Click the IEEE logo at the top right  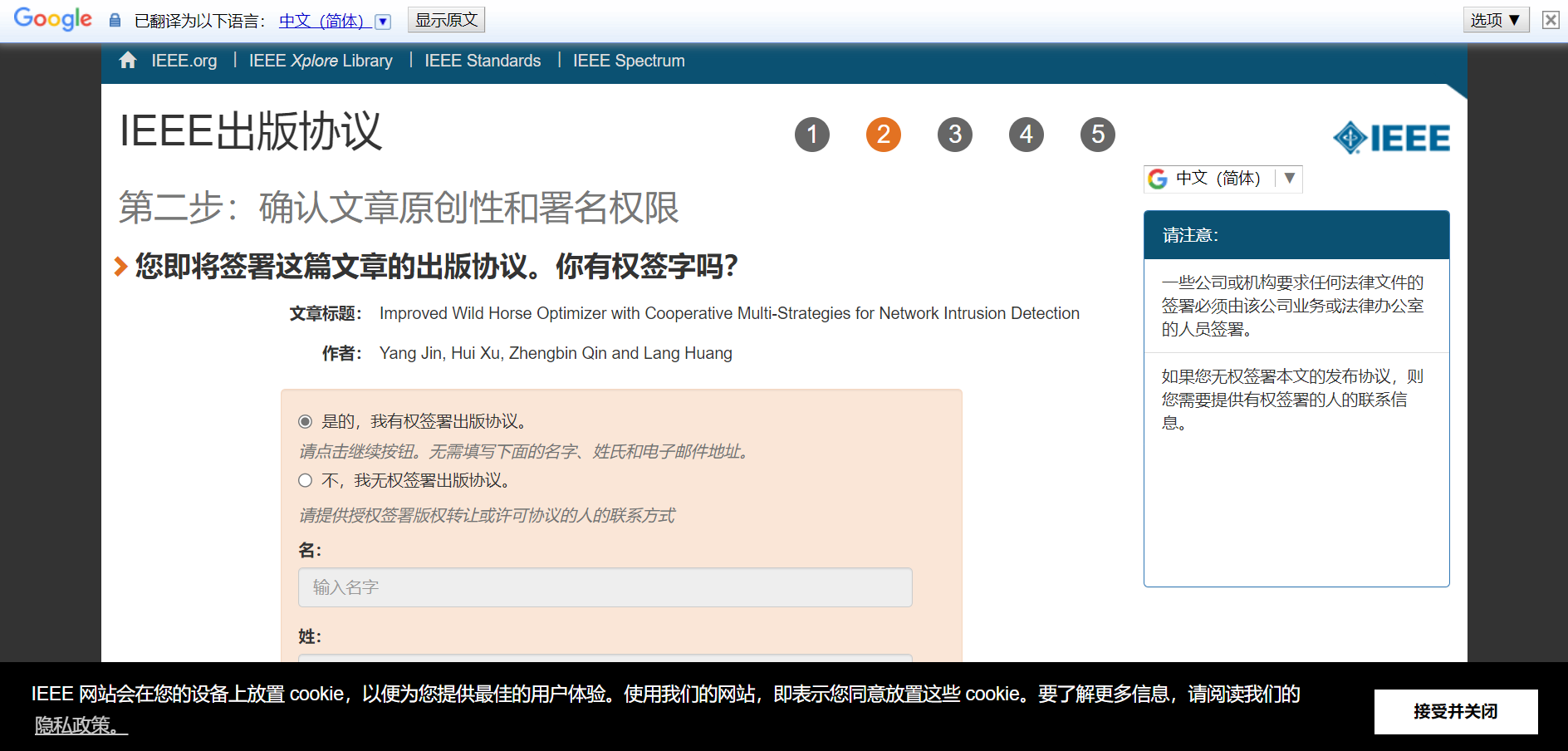tap(1392, 138)
